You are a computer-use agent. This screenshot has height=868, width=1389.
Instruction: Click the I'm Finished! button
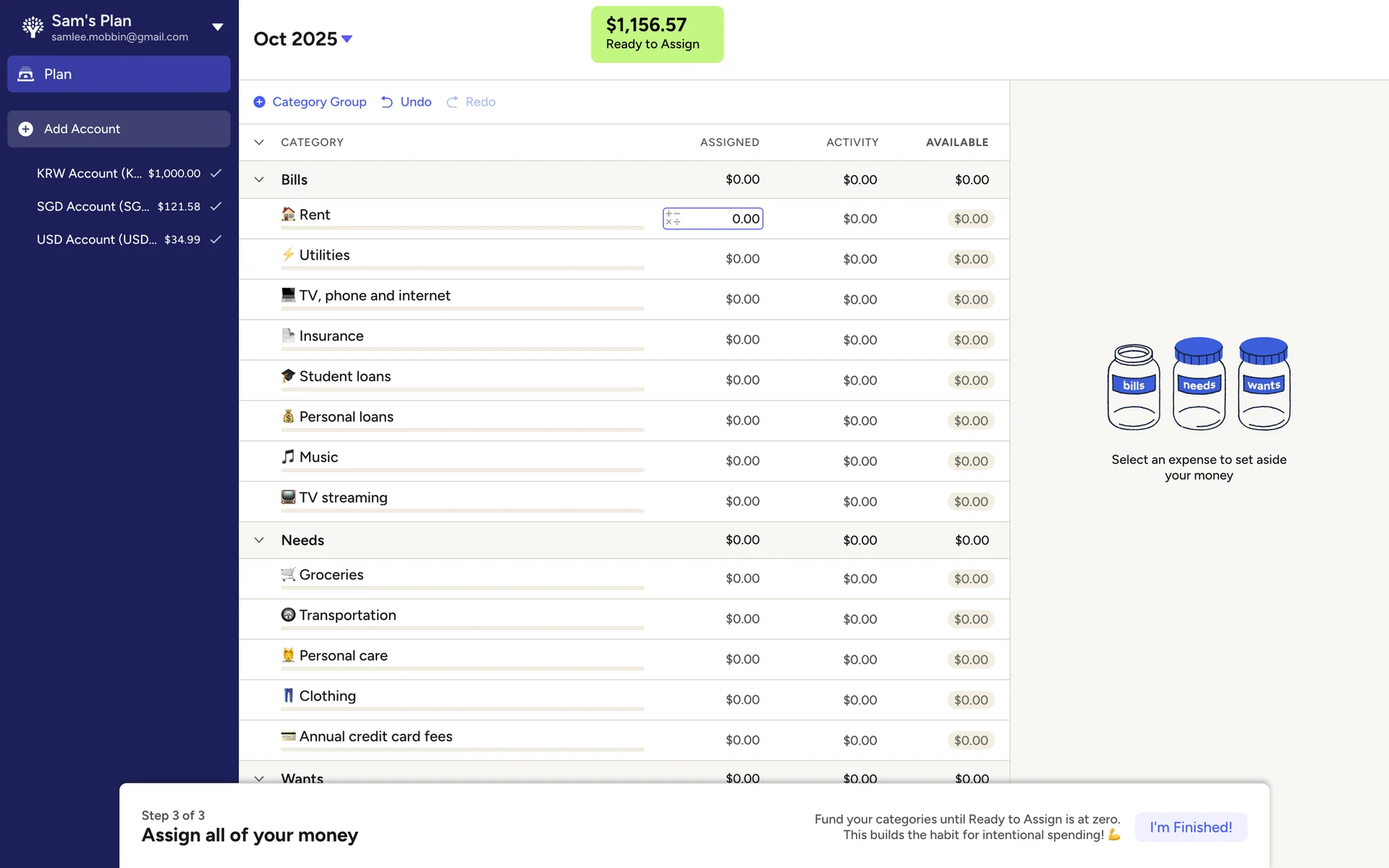(x=1190, y=827)
